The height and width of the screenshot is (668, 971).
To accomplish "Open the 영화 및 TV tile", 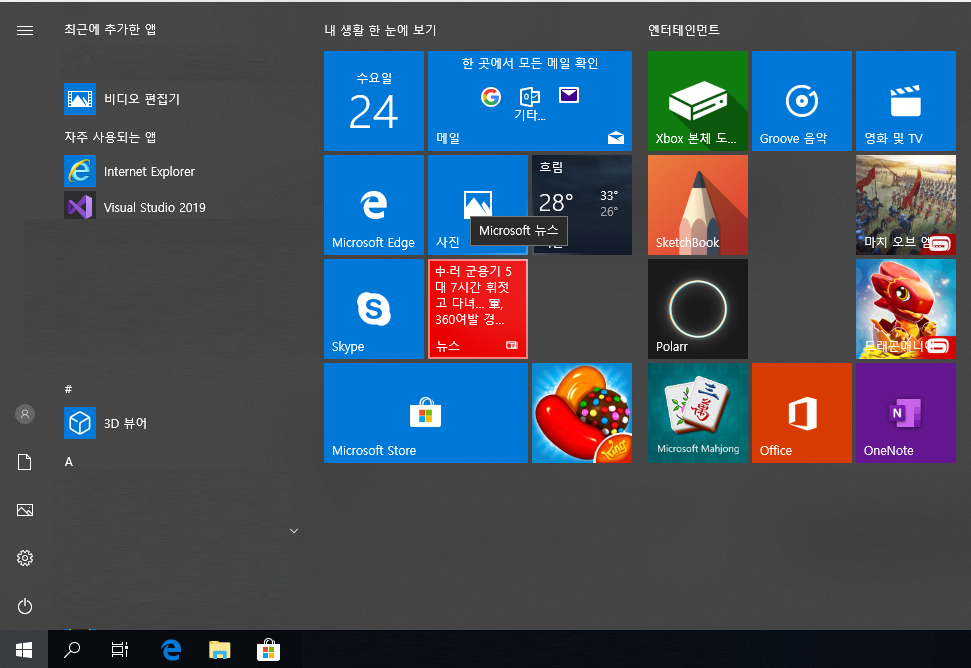I will tap(906, 101).
